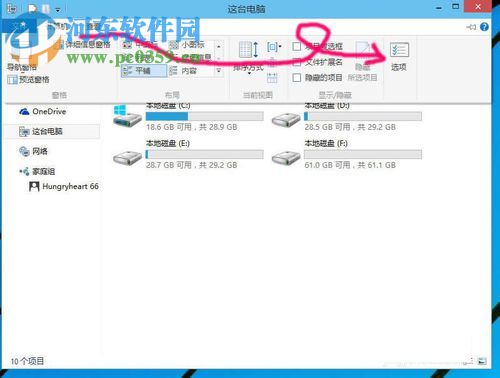Click the E: drive usage bar

point(205,154)
